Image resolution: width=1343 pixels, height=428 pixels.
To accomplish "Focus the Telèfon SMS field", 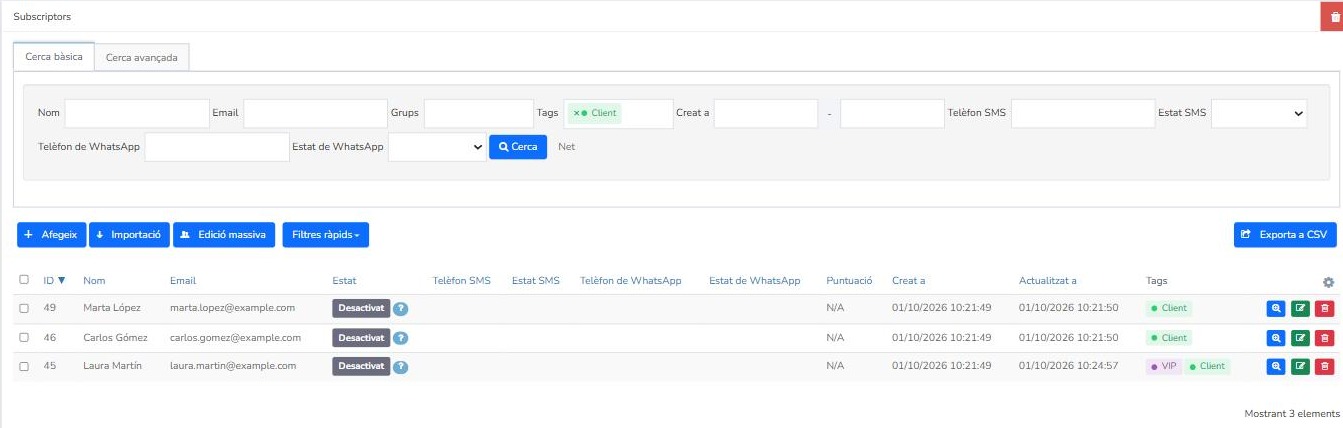I will (x=1083, y=114).
